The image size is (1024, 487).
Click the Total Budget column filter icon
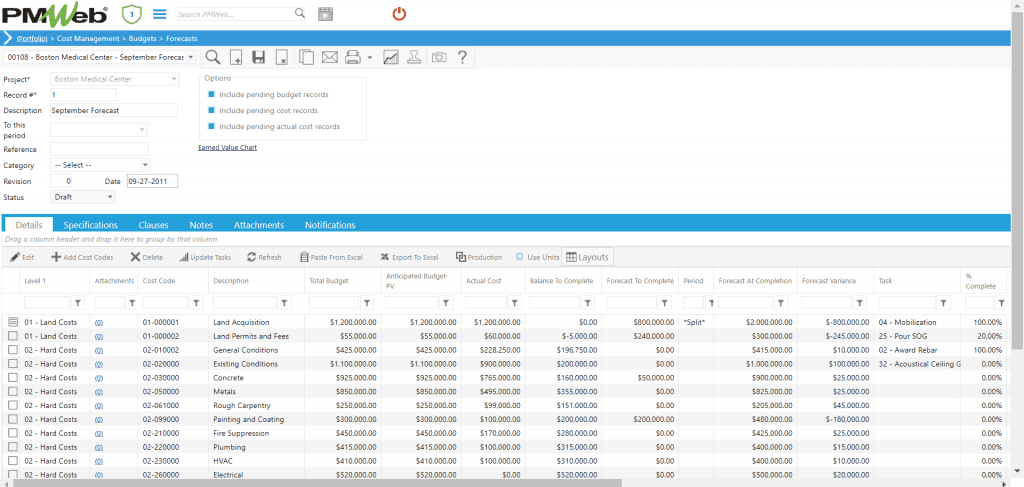tap(367, 303)
